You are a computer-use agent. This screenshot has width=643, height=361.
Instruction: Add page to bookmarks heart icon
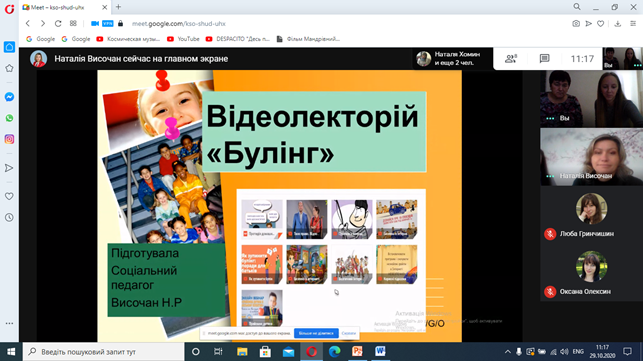coord(600,24)
